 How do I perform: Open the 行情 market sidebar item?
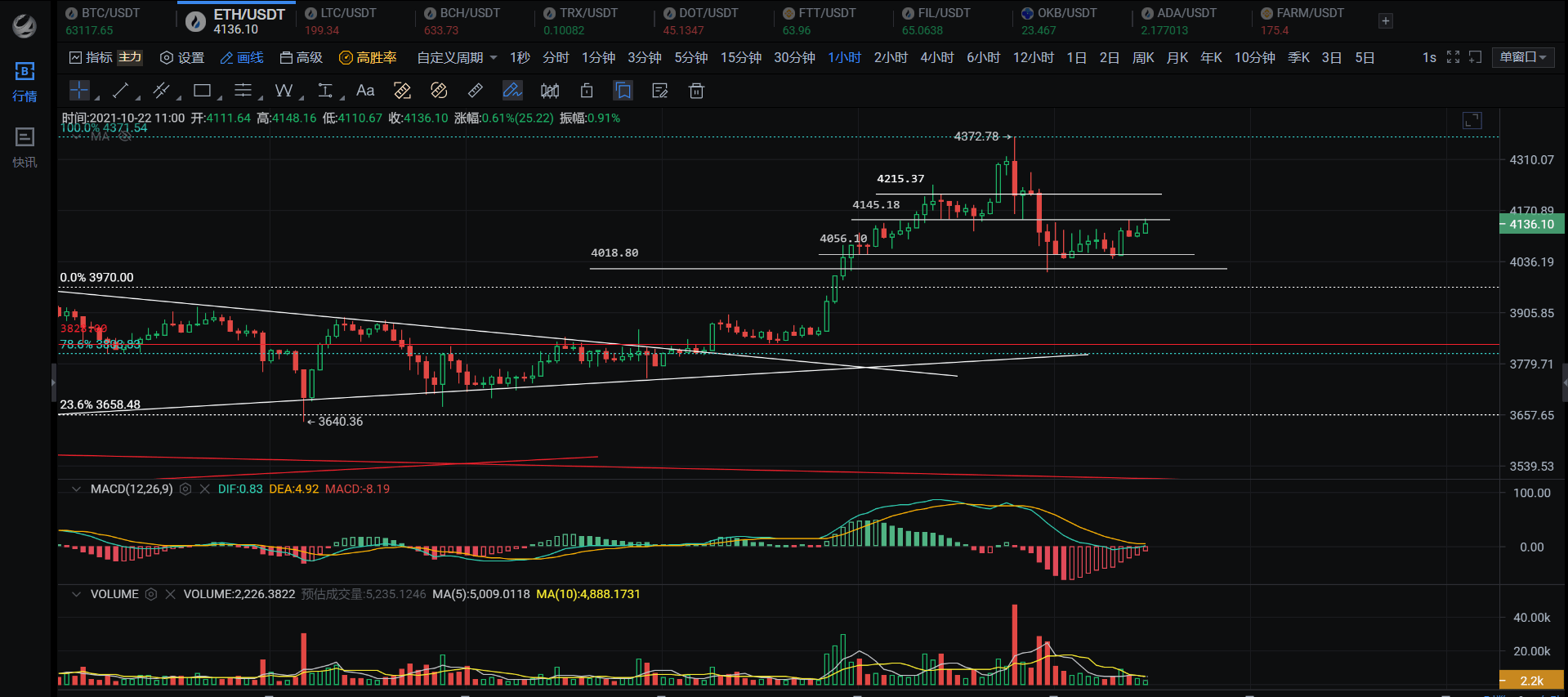(25, 82)
